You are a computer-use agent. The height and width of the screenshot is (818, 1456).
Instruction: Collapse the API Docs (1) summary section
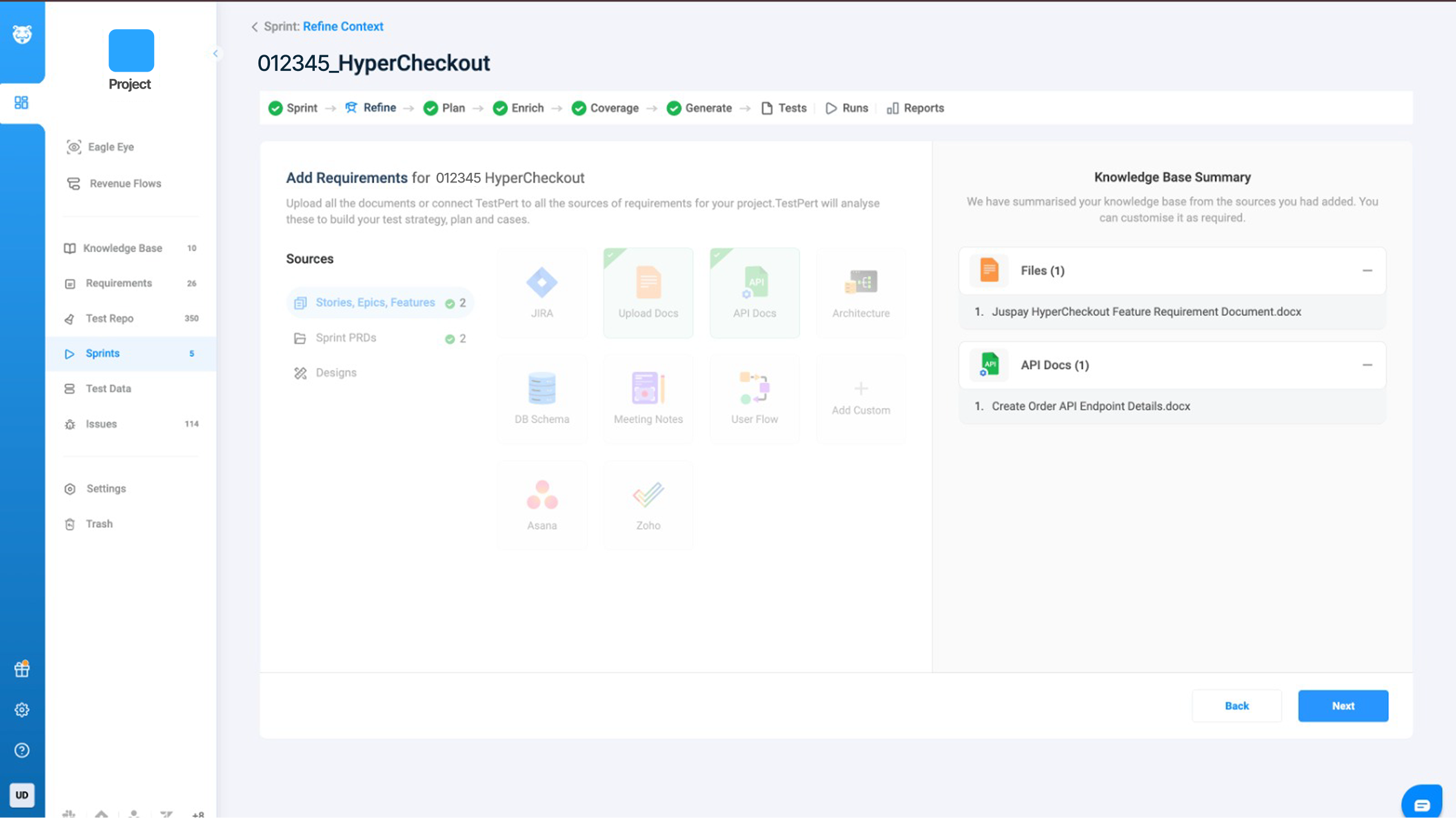pos(1367,365)
